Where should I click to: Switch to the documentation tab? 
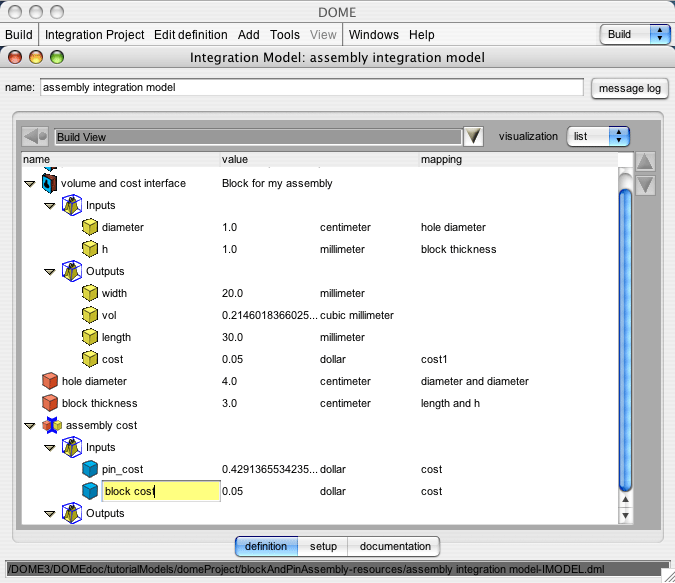395,546
